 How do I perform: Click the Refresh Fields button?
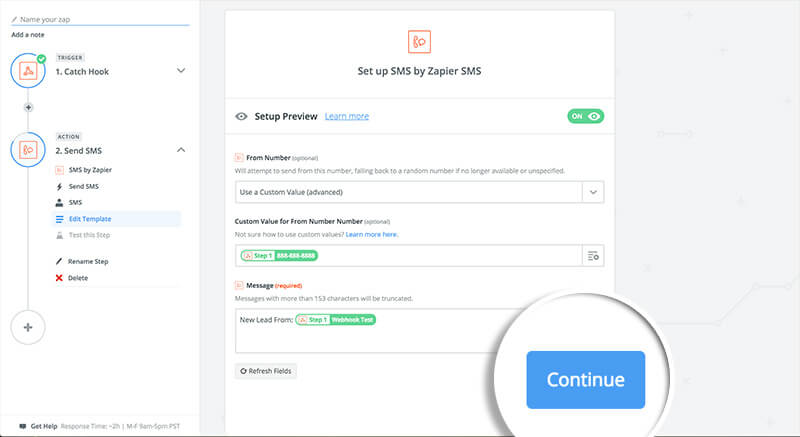point(266,371)
